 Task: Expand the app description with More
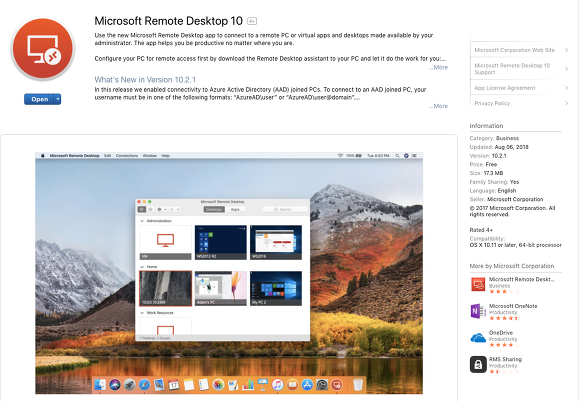click(x=438, y=67)
